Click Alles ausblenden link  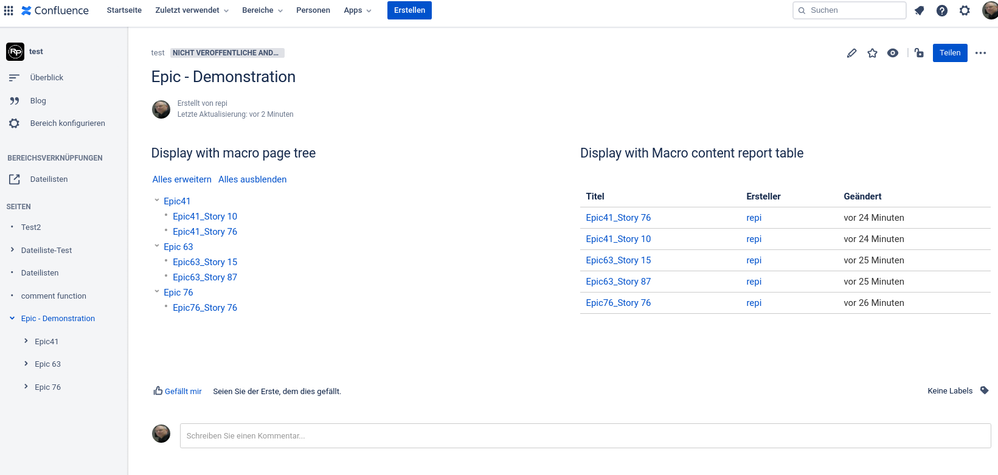click(252, 180)
